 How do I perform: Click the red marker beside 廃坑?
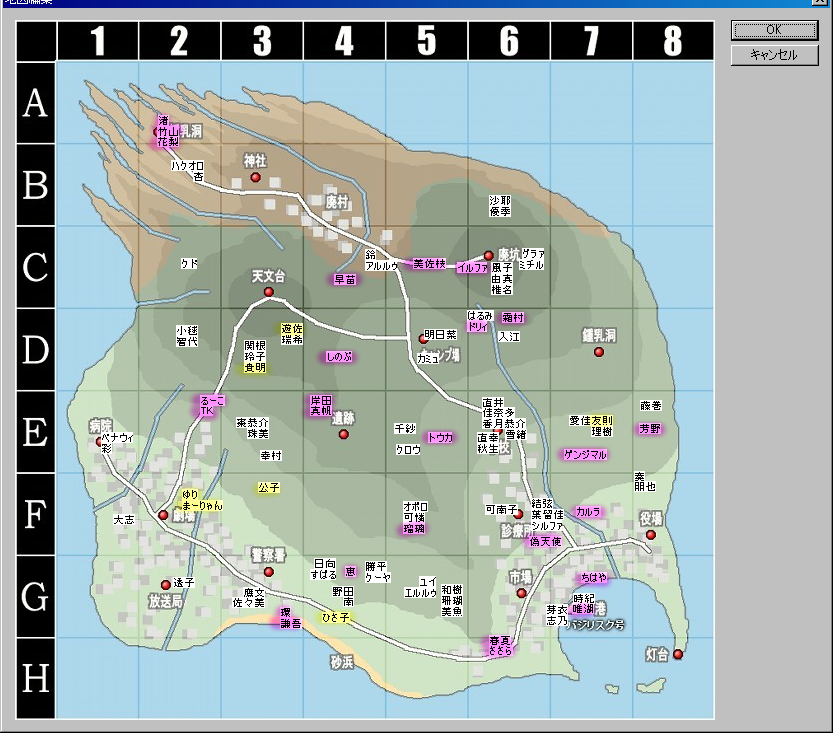coord(488,256)
